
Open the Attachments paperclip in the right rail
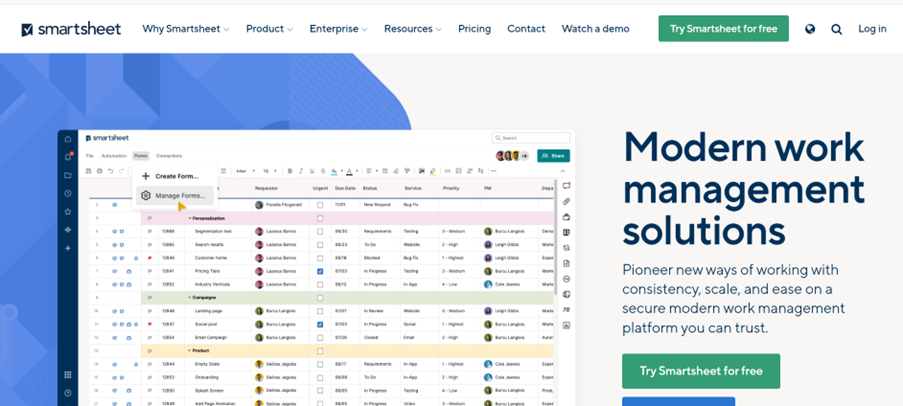click(566, 202)
